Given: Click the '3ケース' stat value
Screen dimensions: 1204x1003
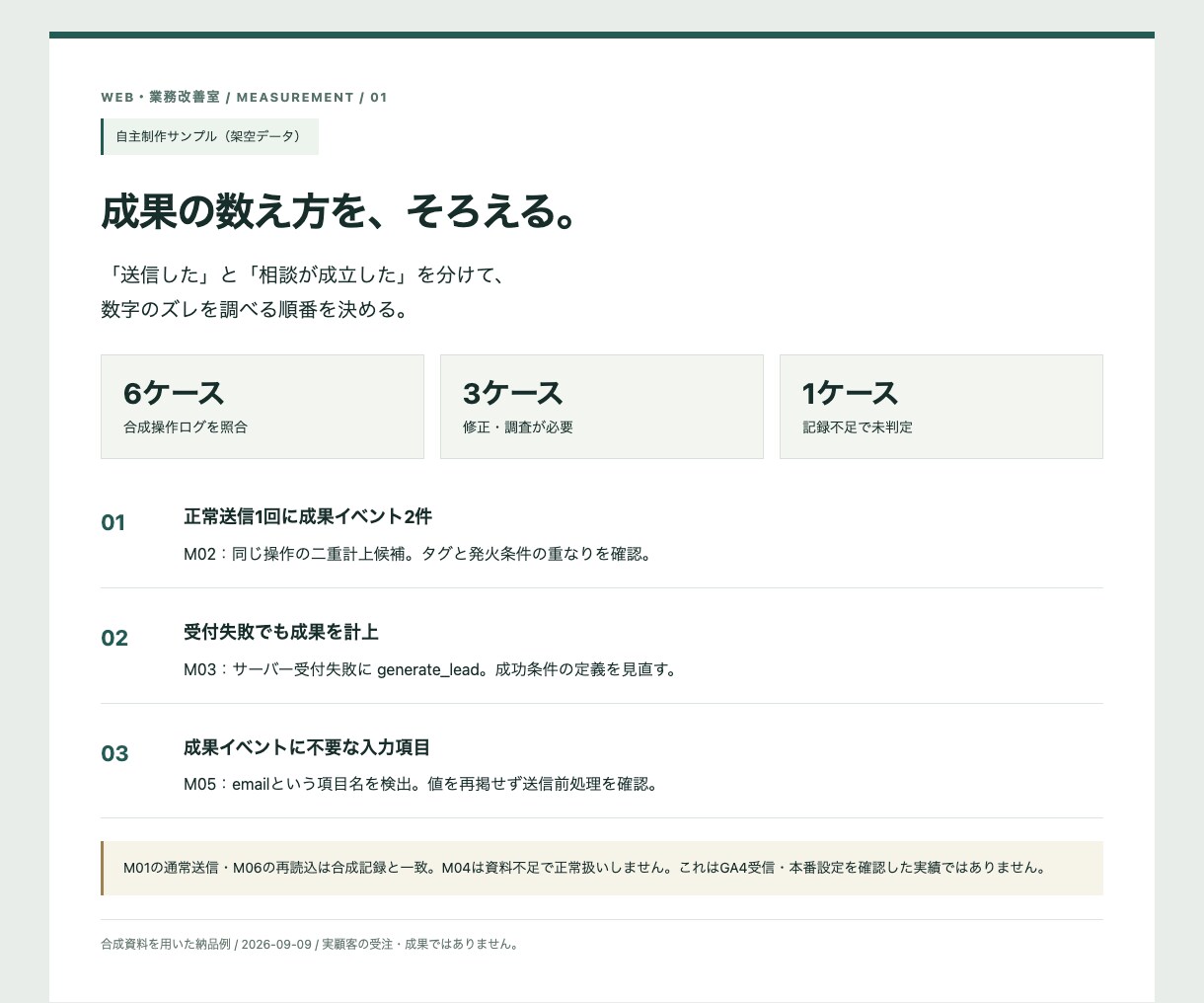Looking at the screenshot, I should 513,393.
